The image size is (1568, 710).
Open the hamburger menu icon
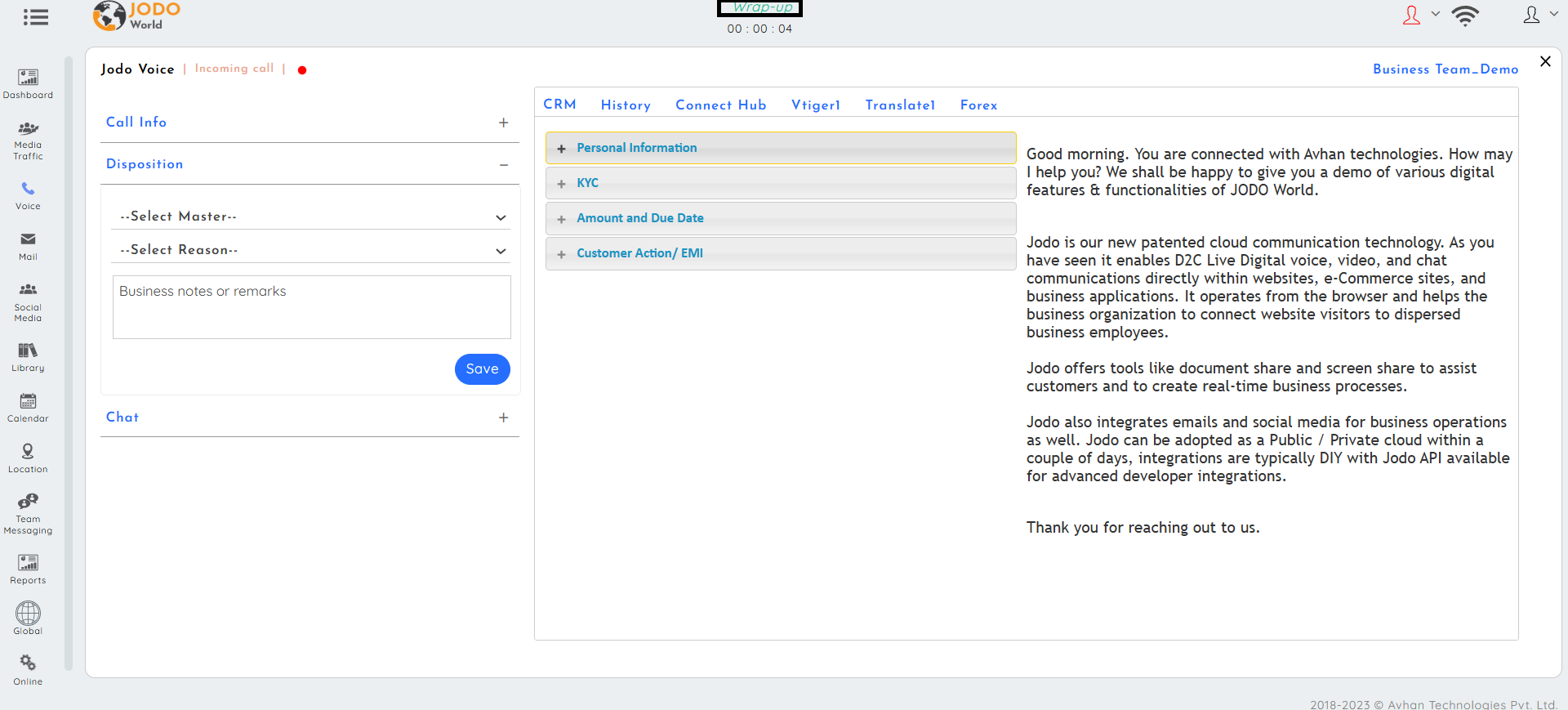[x=35, y=17]
